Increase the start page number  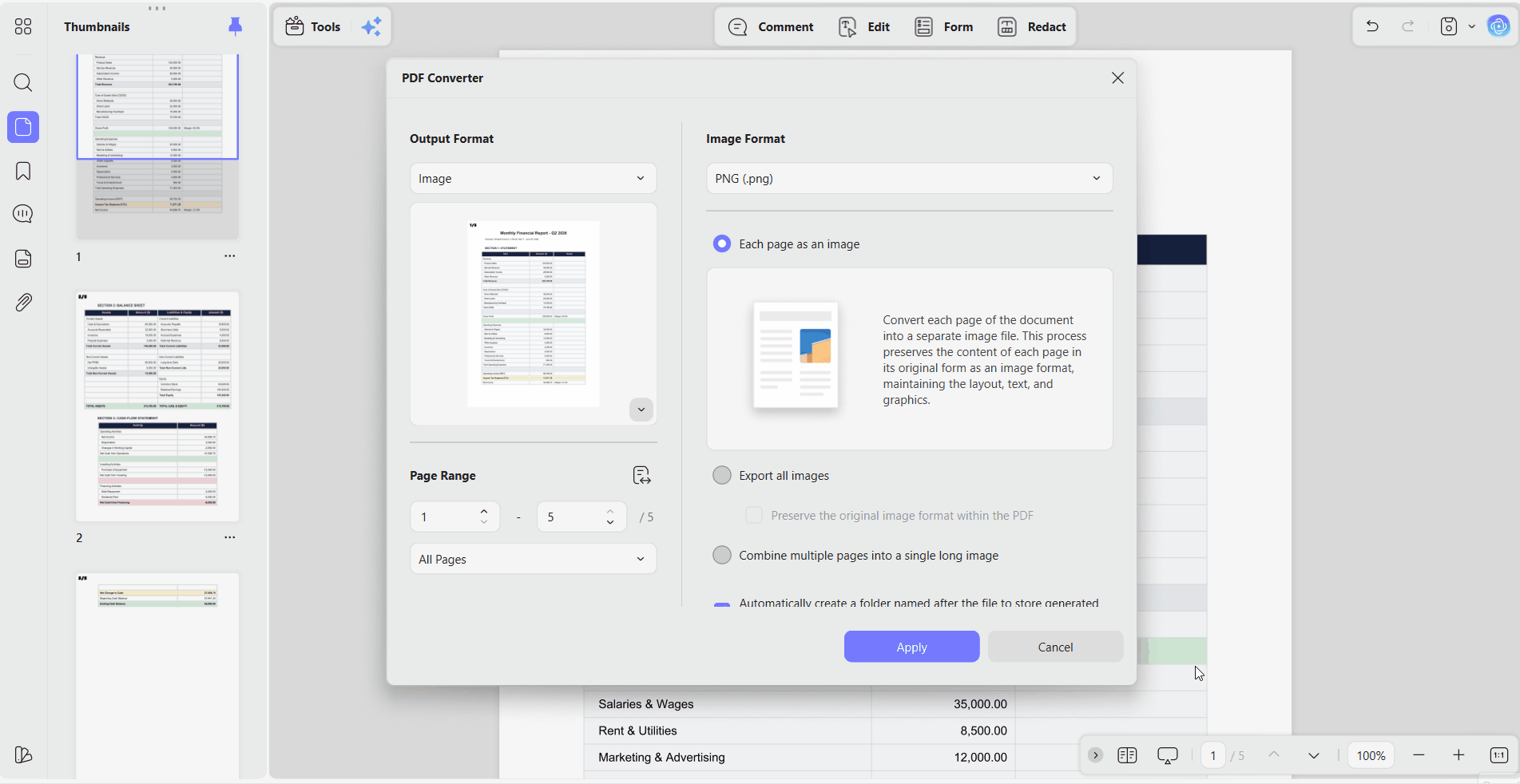484,511
